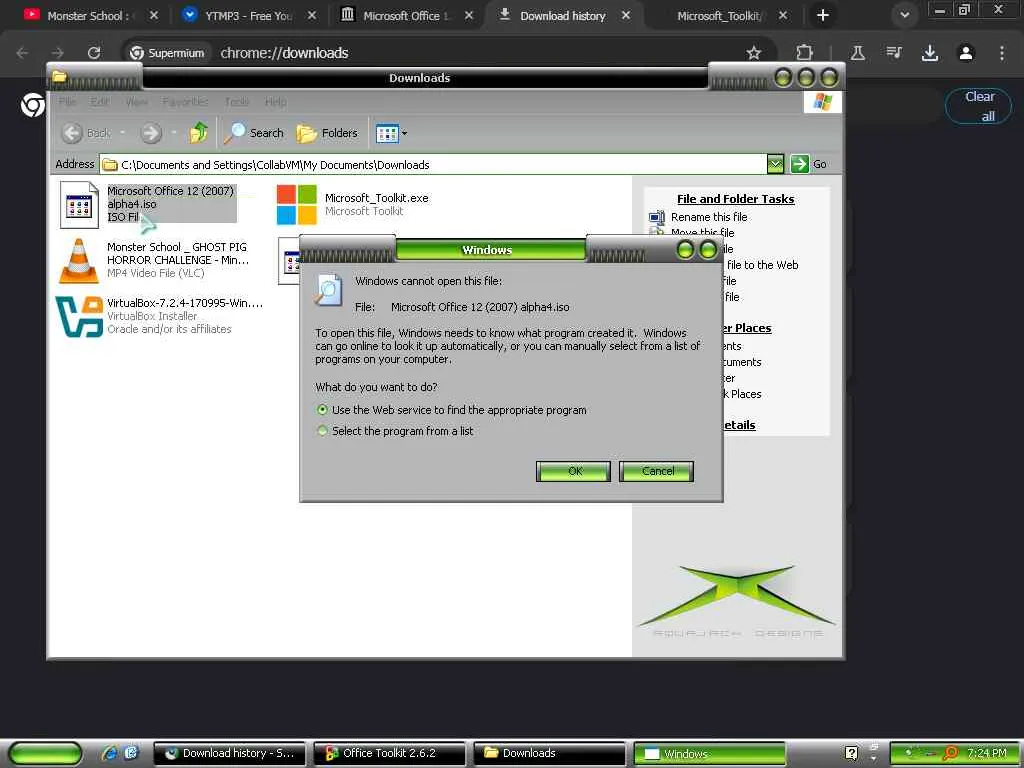Open a new browser tab
The height and width of the screenshot is (768, 1024).
[823, 15]
